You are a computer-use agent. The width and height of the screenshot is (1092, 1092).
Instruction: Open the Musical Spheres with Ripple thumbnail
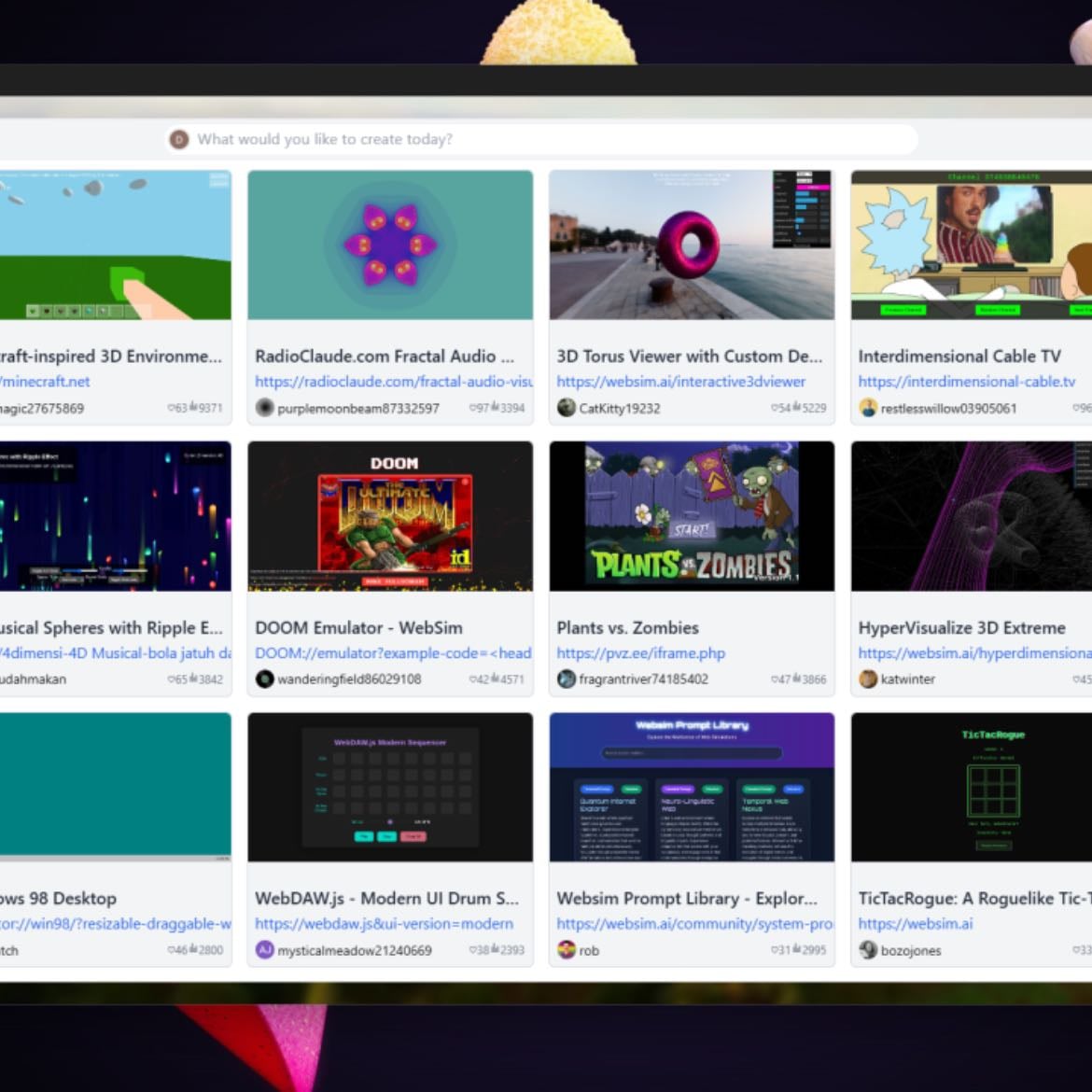click(x=116, y=516)
